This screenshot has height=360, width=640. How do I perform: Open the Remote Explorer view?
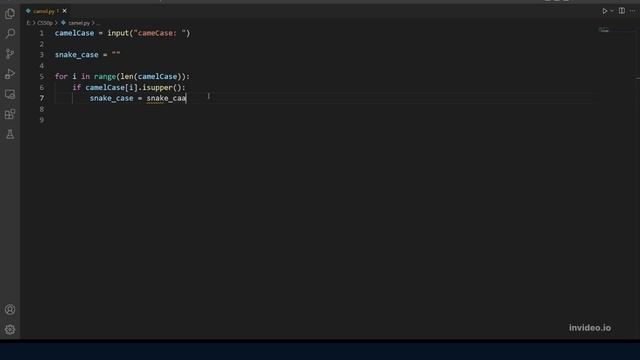point(10,94)
